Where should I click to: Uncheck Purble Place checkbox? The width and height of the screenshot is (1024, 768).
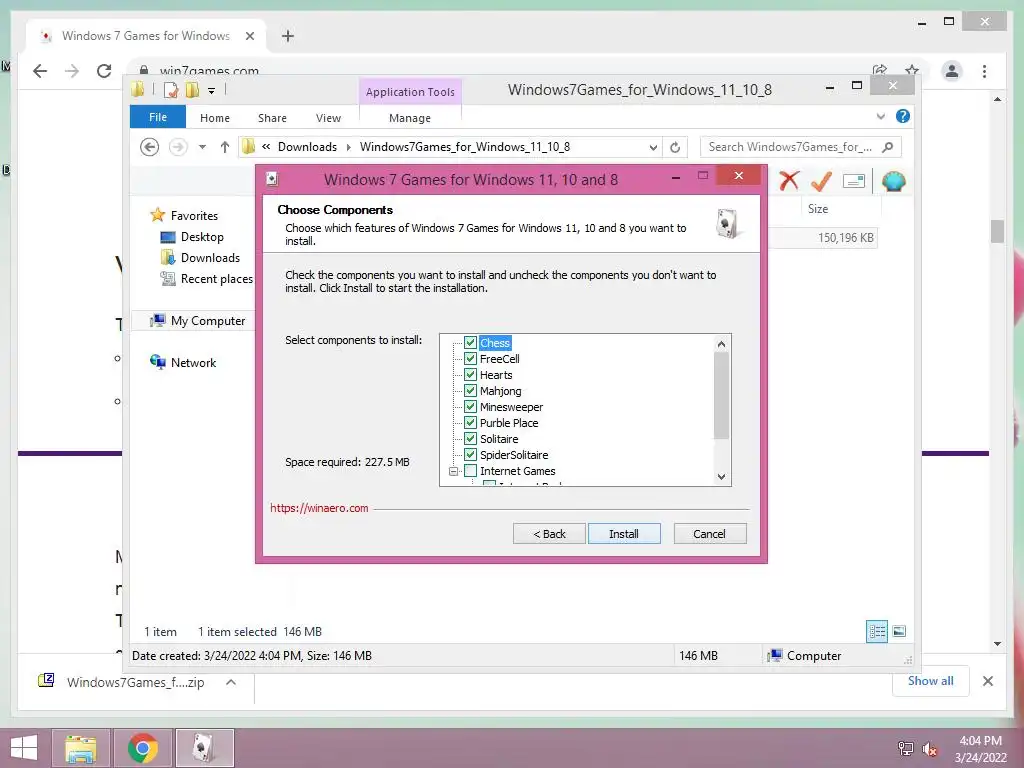(x=470, y=423)
